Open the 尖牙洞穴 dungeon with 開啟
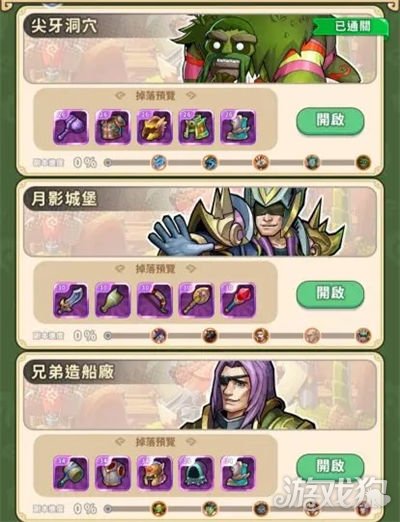Image resolution: width=400 pixels, height=522 pixels. point(330,121)
